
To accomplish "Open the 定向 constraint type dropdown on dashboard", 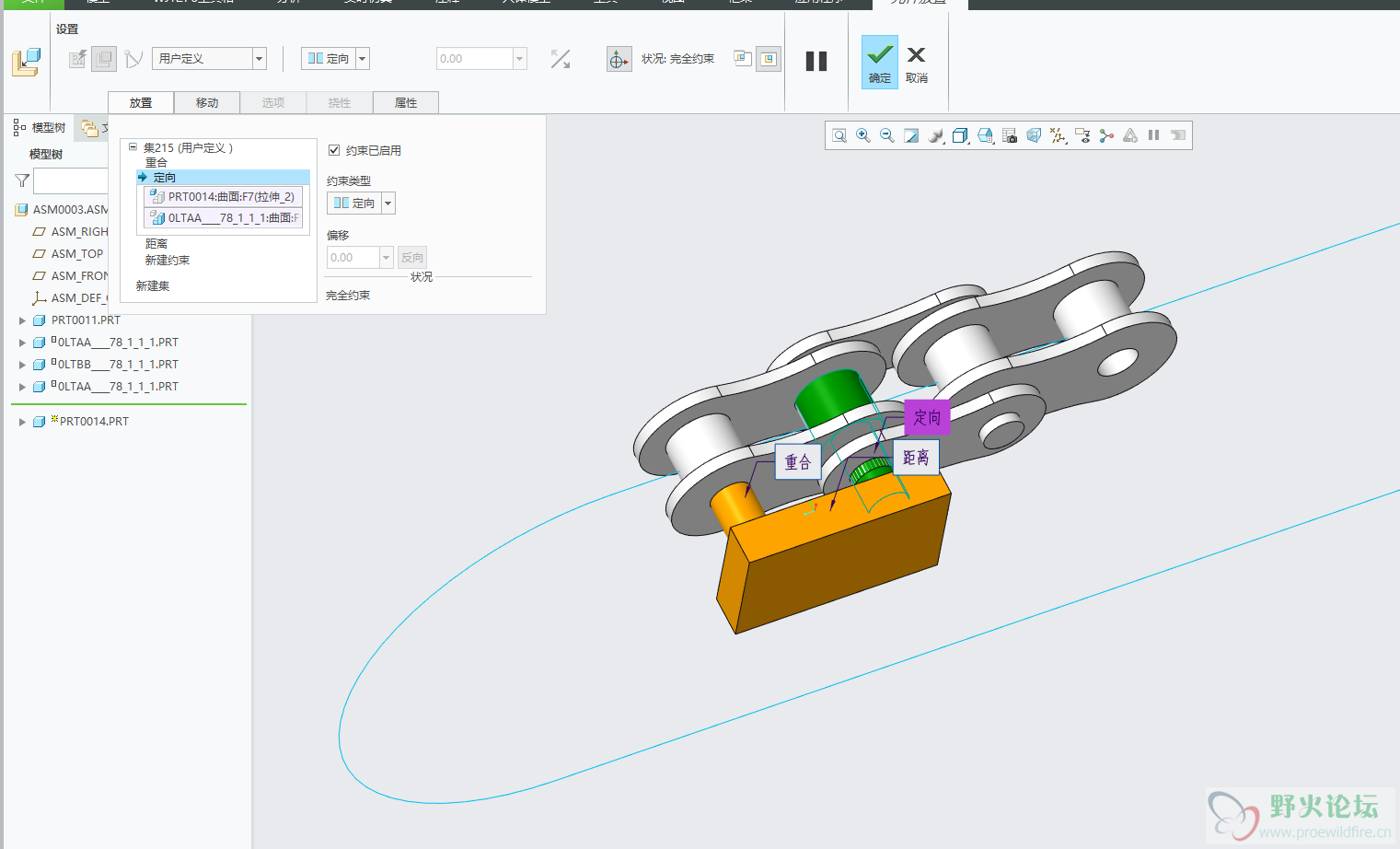I will click(x=363, y=59).
